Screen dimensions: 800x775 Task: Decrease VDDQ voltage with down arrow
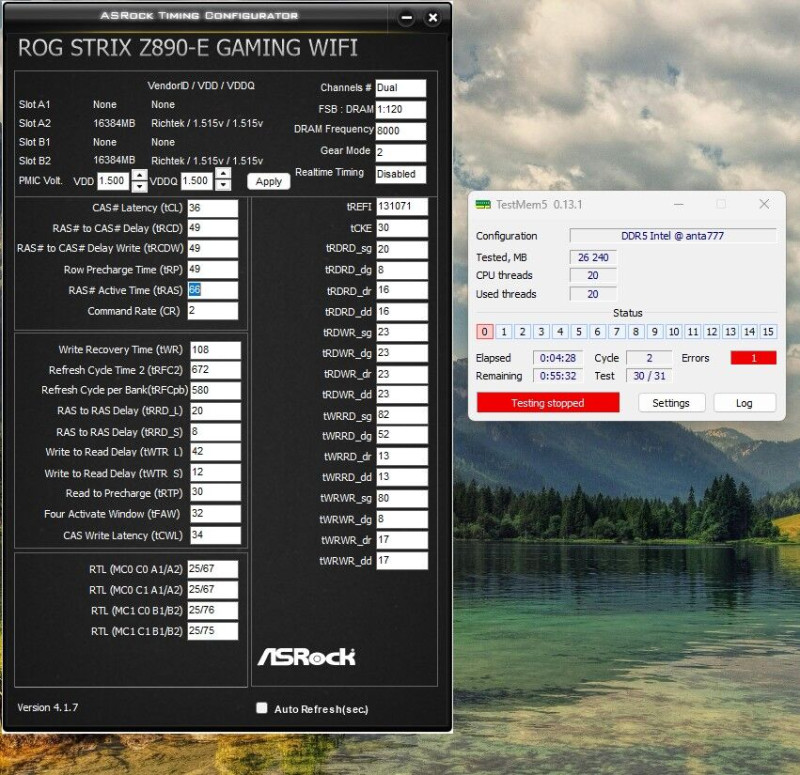click(x=223, y=185)
